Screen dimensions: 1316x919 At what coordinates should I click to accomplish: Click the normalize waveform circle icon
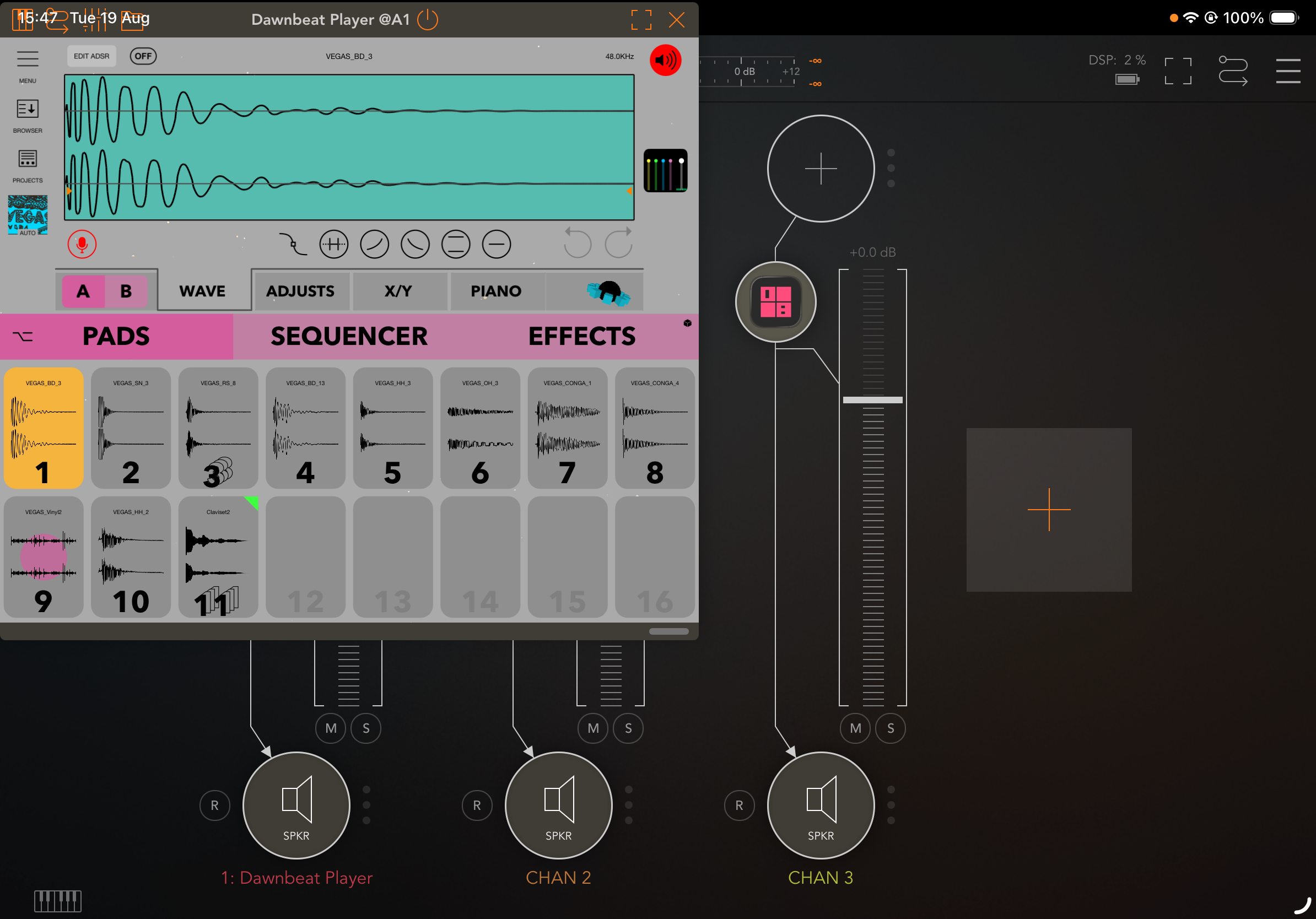[333, 245]
